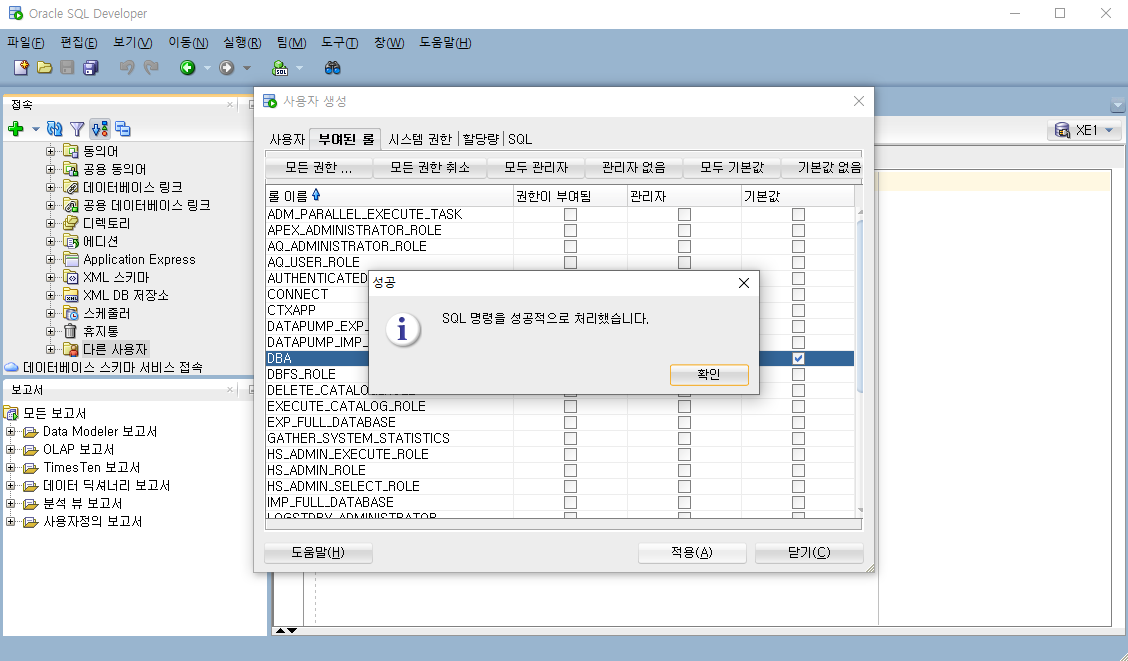Click the Filter funnel icon in the Connections panel
This screenshot has width=1128, height=661.
[77, 129]
